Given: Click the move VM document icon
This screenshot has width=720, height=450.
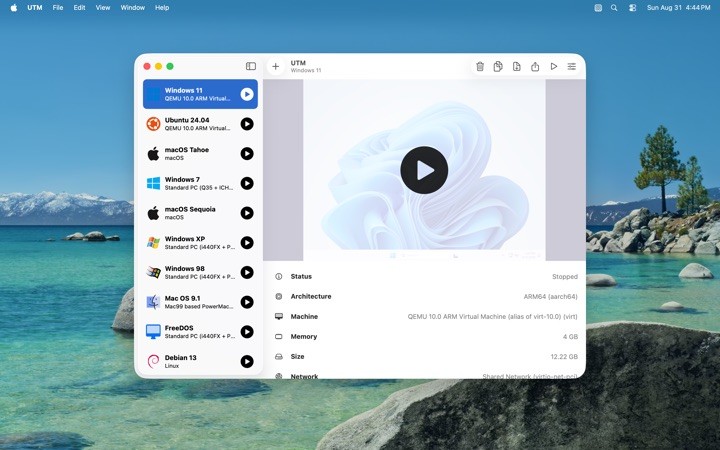Looking at the screenshot, I should pyautogui.click(x=517, y=67).
